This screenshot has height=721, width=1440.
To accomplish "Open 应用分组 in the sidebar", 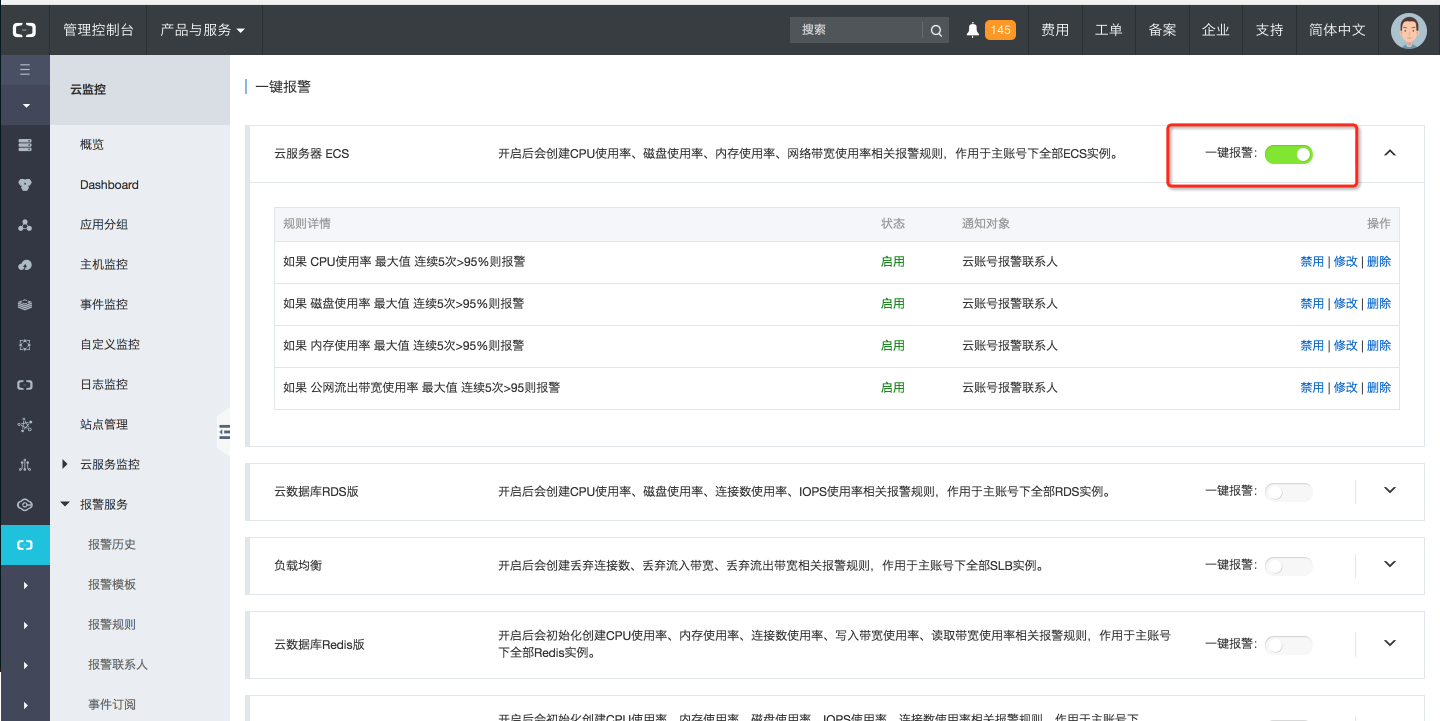I will click(x=104, y=225).
